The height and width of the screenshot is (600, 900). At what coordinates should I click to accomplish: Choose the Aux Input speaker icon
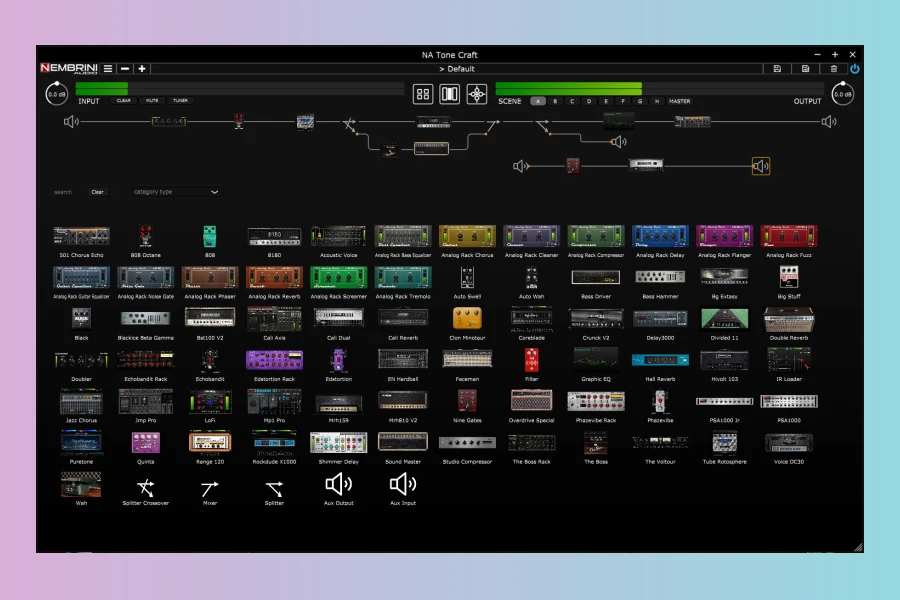click(403, 485)
